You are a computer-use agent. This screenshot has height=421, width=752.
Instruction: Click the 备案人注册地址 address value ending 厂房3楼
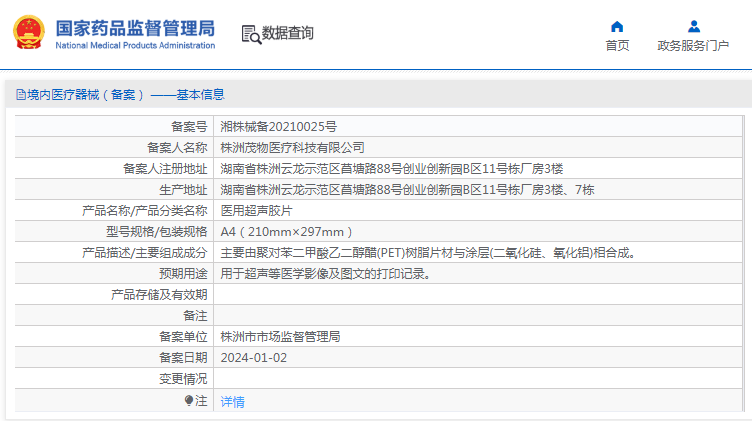click(x=392, y=169)
